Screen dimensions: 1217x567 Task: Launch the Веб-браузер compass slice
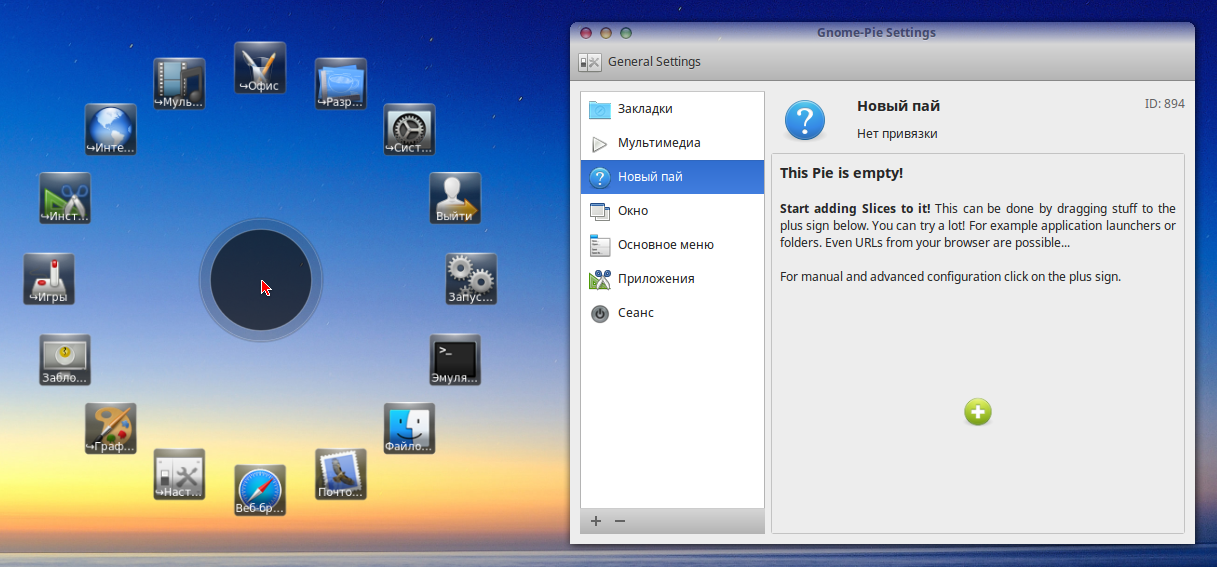click(x=260, y=490)
